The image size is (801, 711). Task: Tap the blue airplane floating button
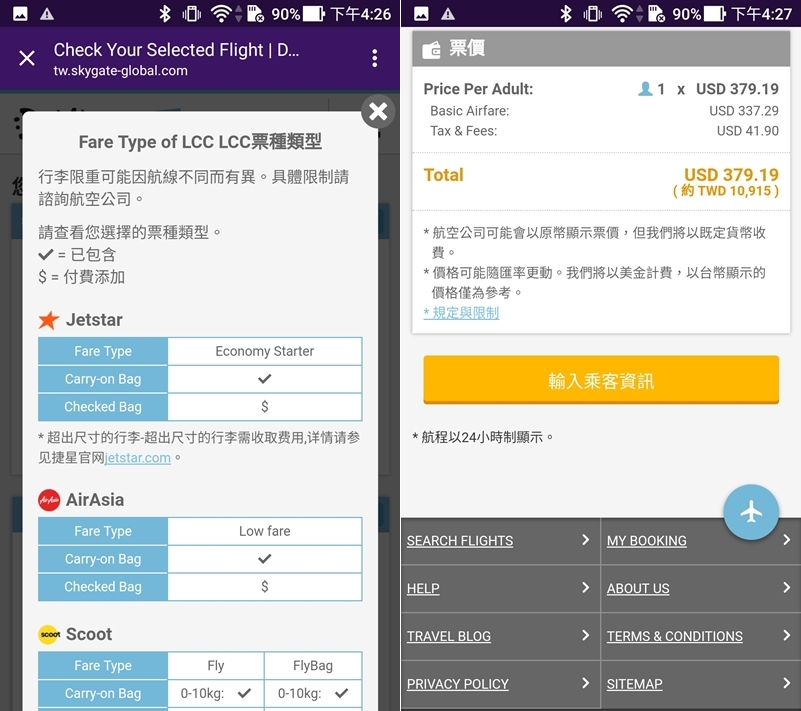(751, 512)
